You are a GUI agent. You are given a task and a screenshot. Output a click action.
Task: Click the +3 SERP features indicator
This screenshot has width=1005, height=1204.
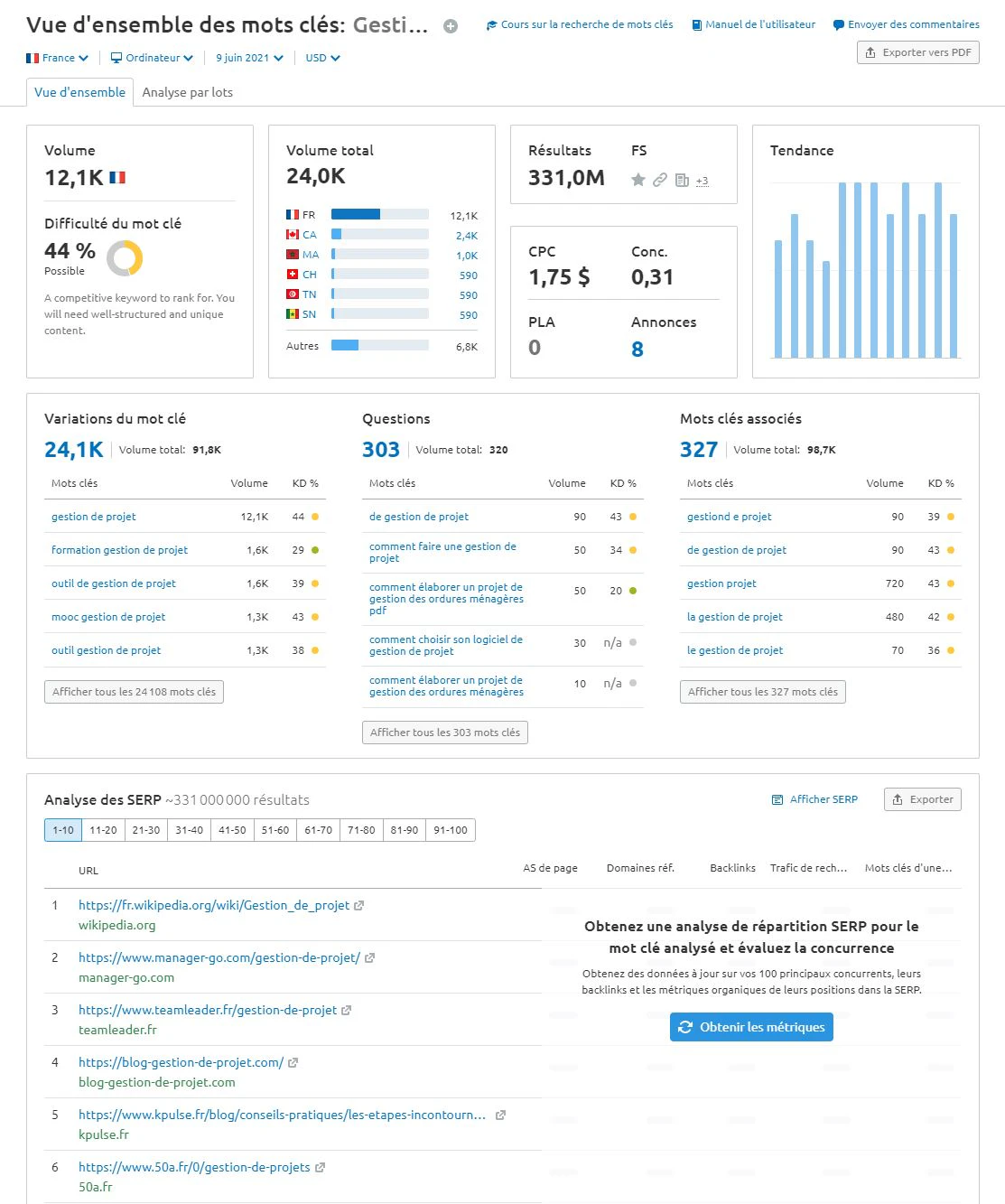pyautogui.click(x=703, y=181)
